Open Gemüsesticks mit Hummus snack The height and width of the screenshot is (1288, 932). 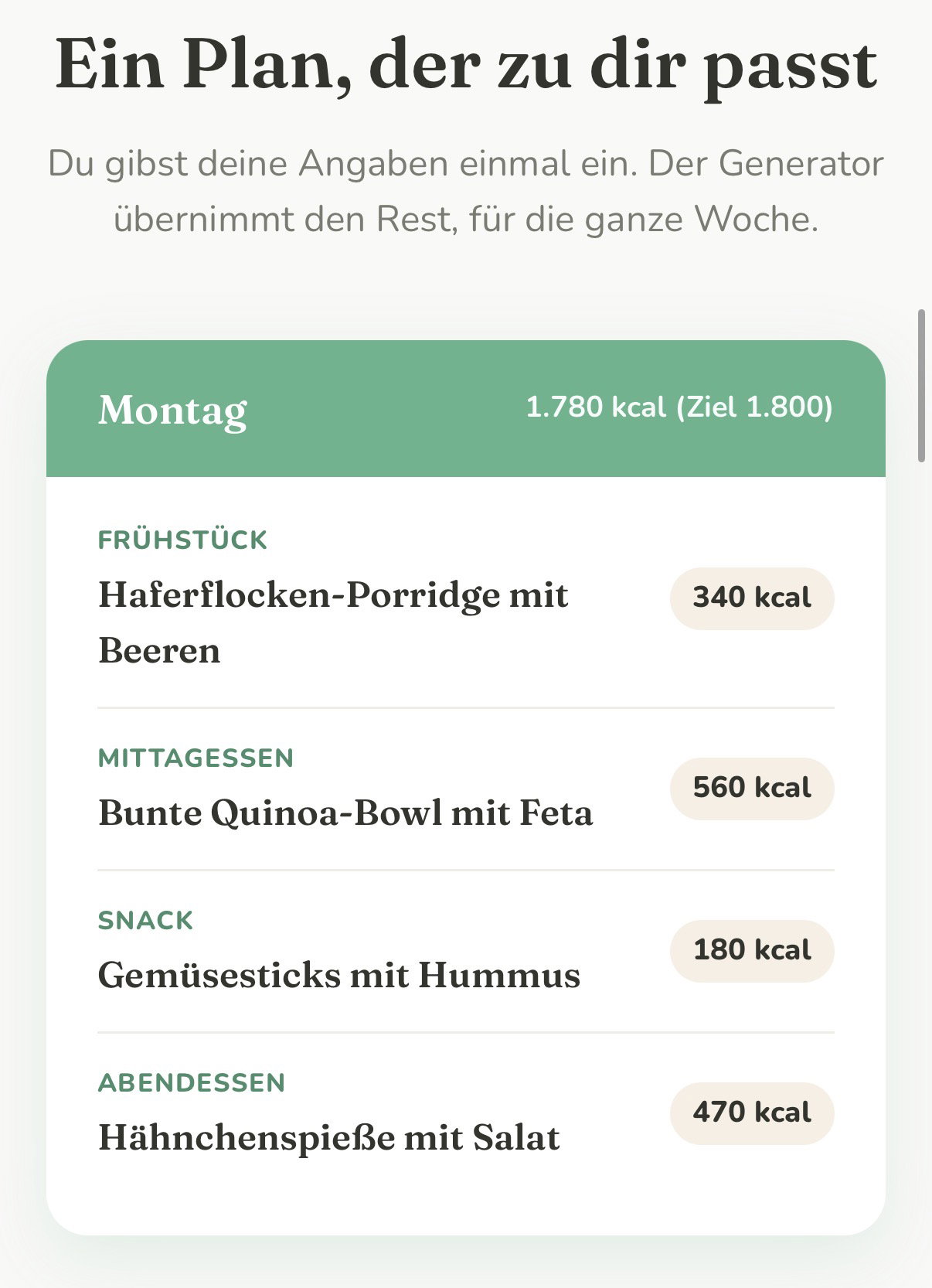[338, 975]
